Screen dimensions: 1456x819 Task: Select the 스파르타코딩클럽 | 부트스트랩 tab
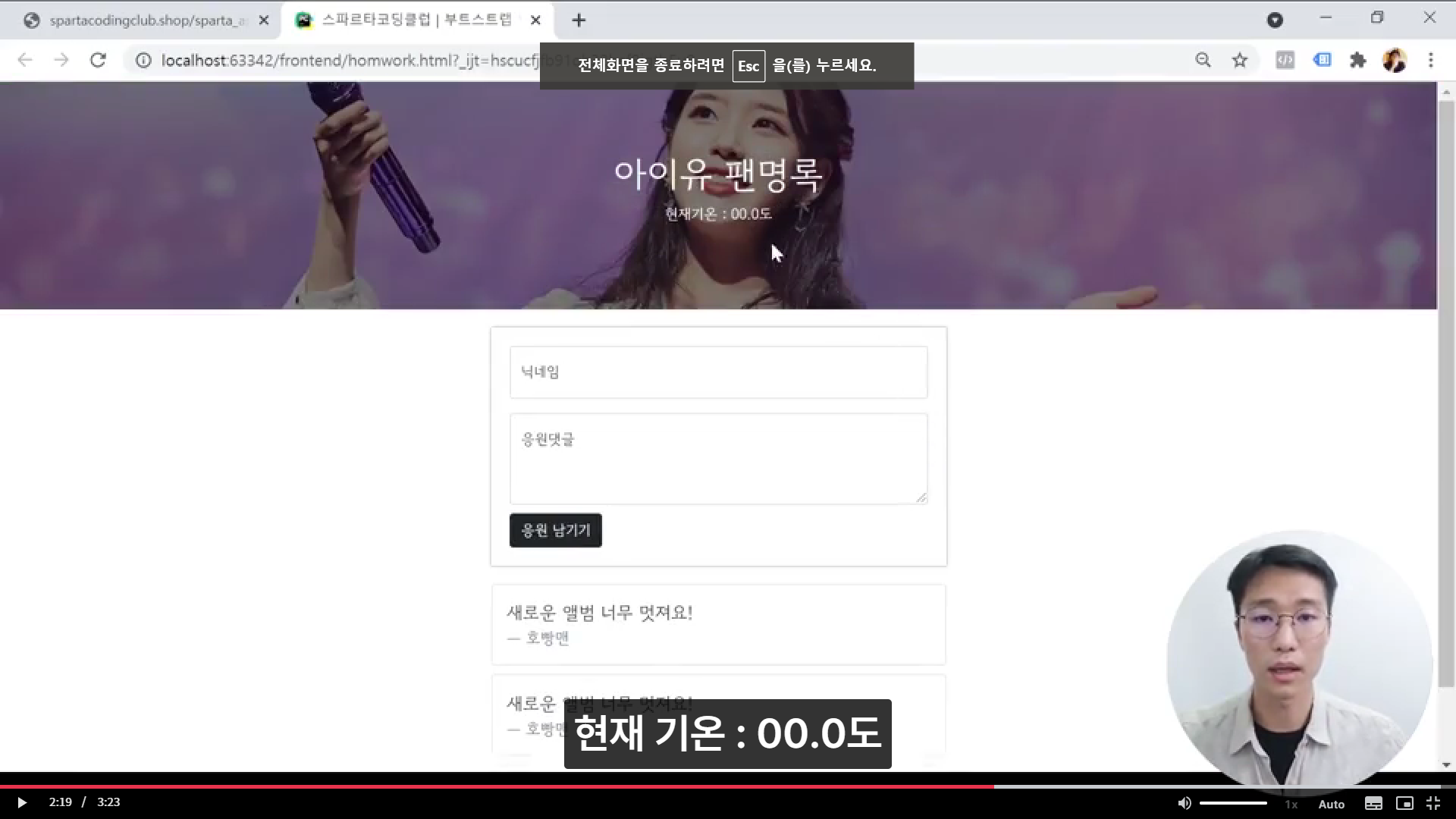click(416, 20)
